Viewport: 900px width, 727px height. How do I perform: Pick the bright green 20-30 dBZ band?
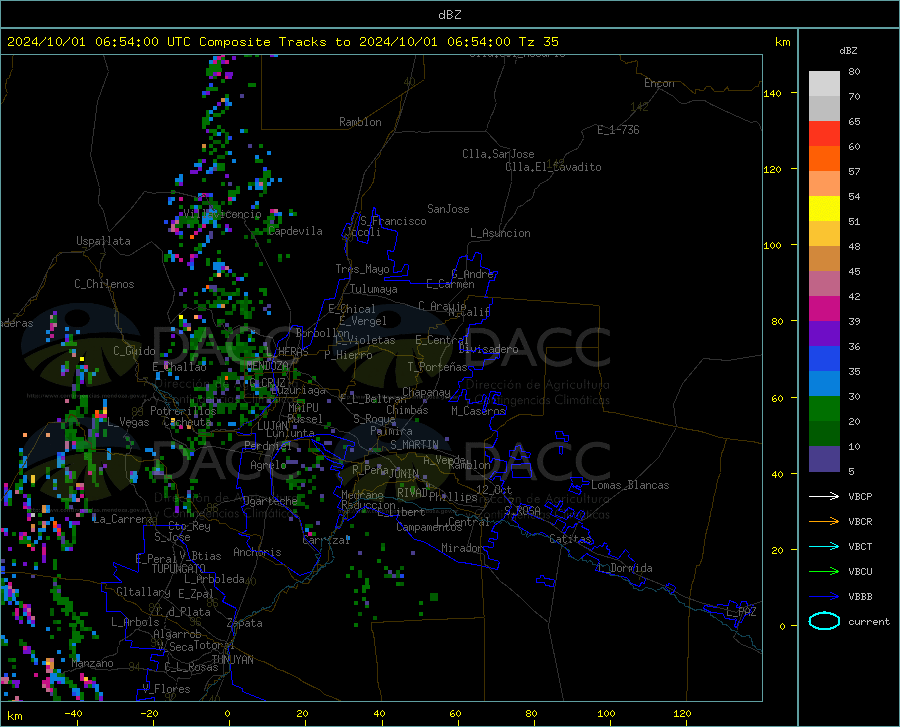tap(824, 409)
